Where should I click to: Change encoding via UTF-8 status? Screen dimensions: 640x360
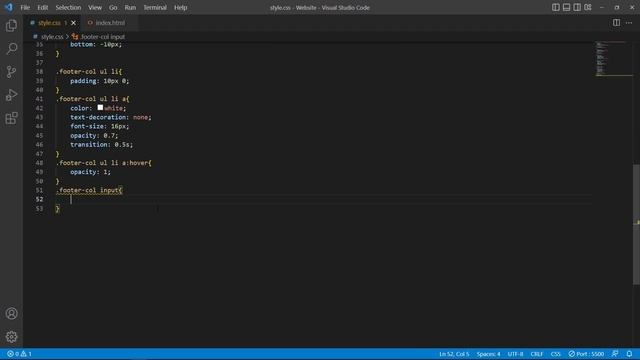pyautogui.click(x=515, y=354)
